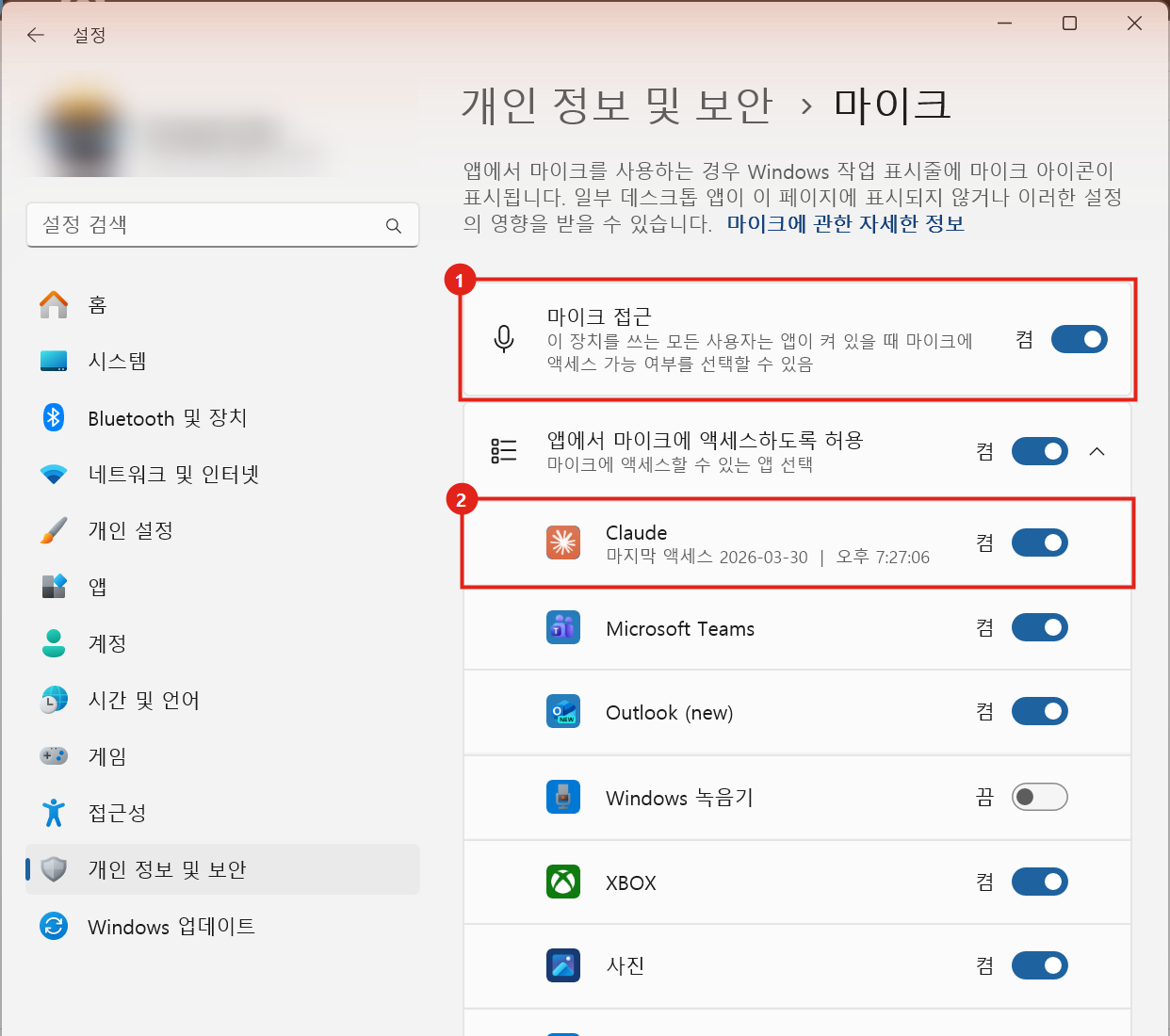1170x1036 pixels.
Task: Click the shield icon for 개인 정보 및 보안
Action: click(54, 869)
